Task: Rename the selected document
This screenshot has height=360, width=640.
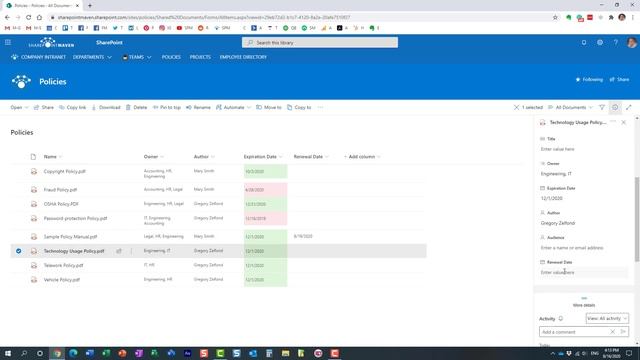Action: click(x=198, y=107)
